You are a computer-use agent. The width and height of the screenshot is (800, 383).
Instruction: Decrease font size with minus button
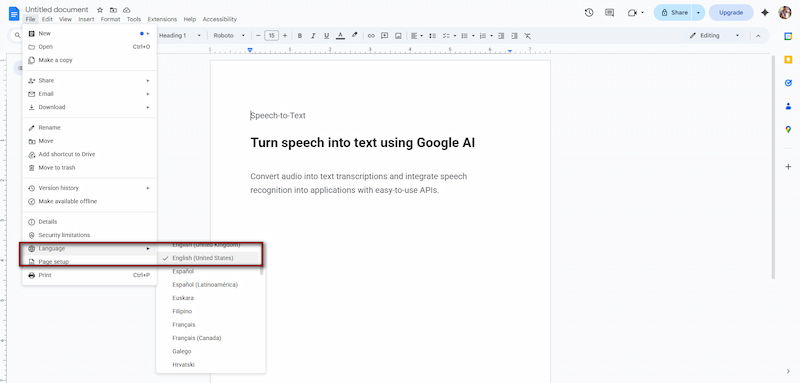(x=258, y=36)
